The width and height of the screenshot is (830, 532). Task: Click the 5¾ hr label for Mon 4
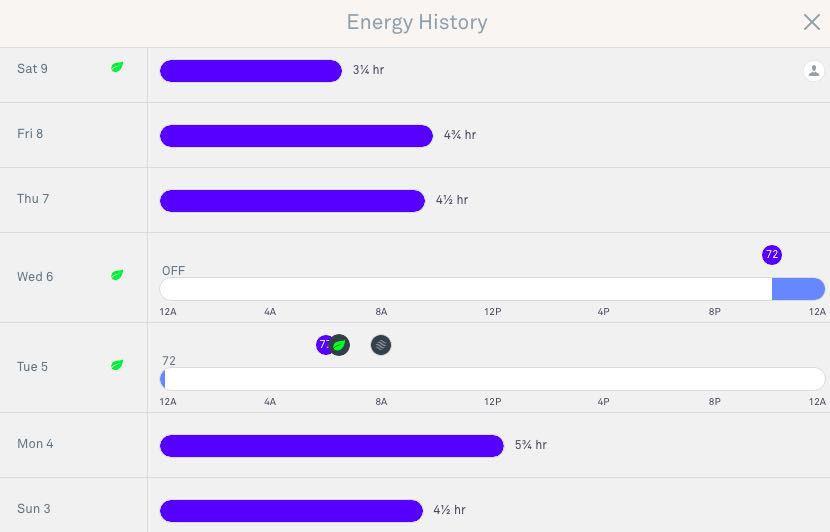coord(531,445)
